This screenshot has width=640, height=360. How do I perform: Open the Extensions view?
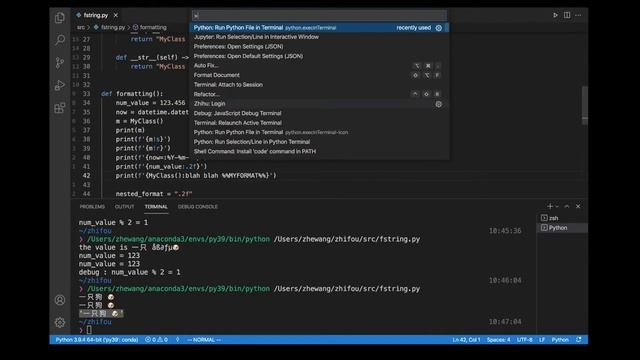[x=60, y=108]
